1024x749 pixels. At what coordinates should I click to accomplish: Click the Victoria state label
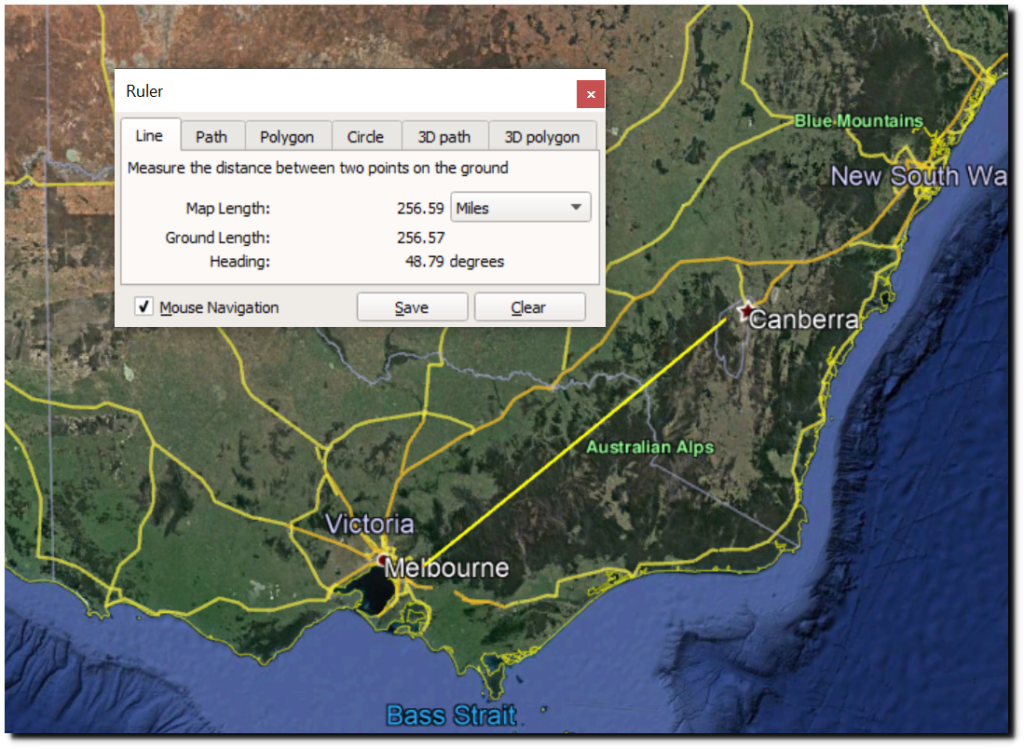click(x=369, y=524)
